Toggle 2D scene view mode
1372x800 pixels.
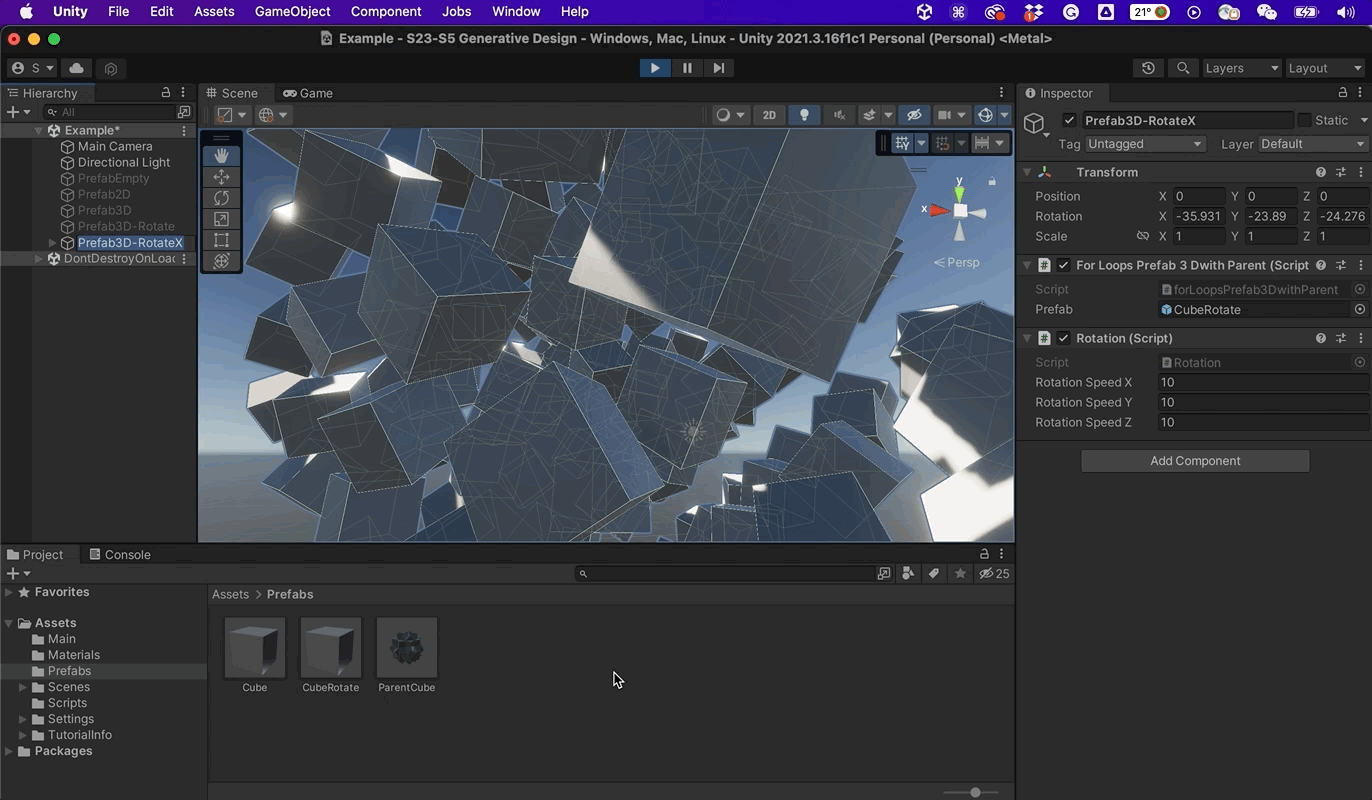[x=769, y=115]
